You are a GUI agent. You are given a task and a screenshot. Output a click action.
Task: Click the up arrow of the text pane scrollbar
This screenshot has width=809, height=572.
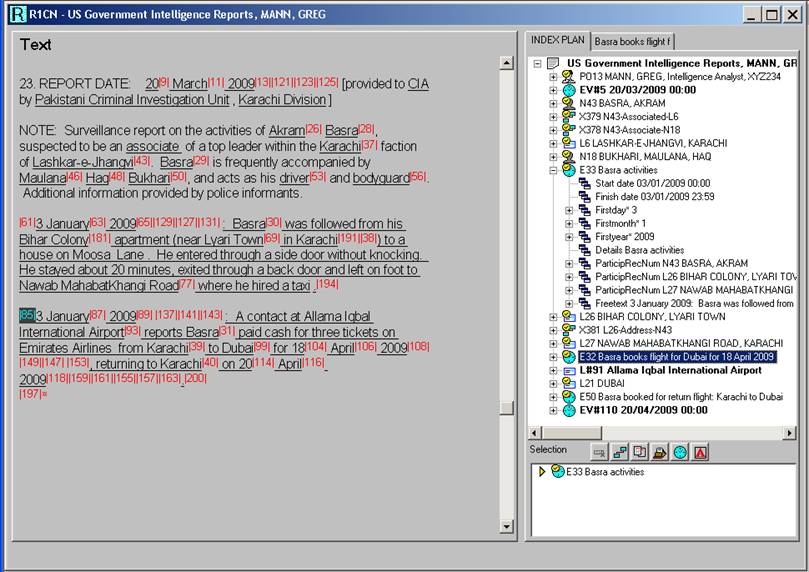(x=507, y=63)
